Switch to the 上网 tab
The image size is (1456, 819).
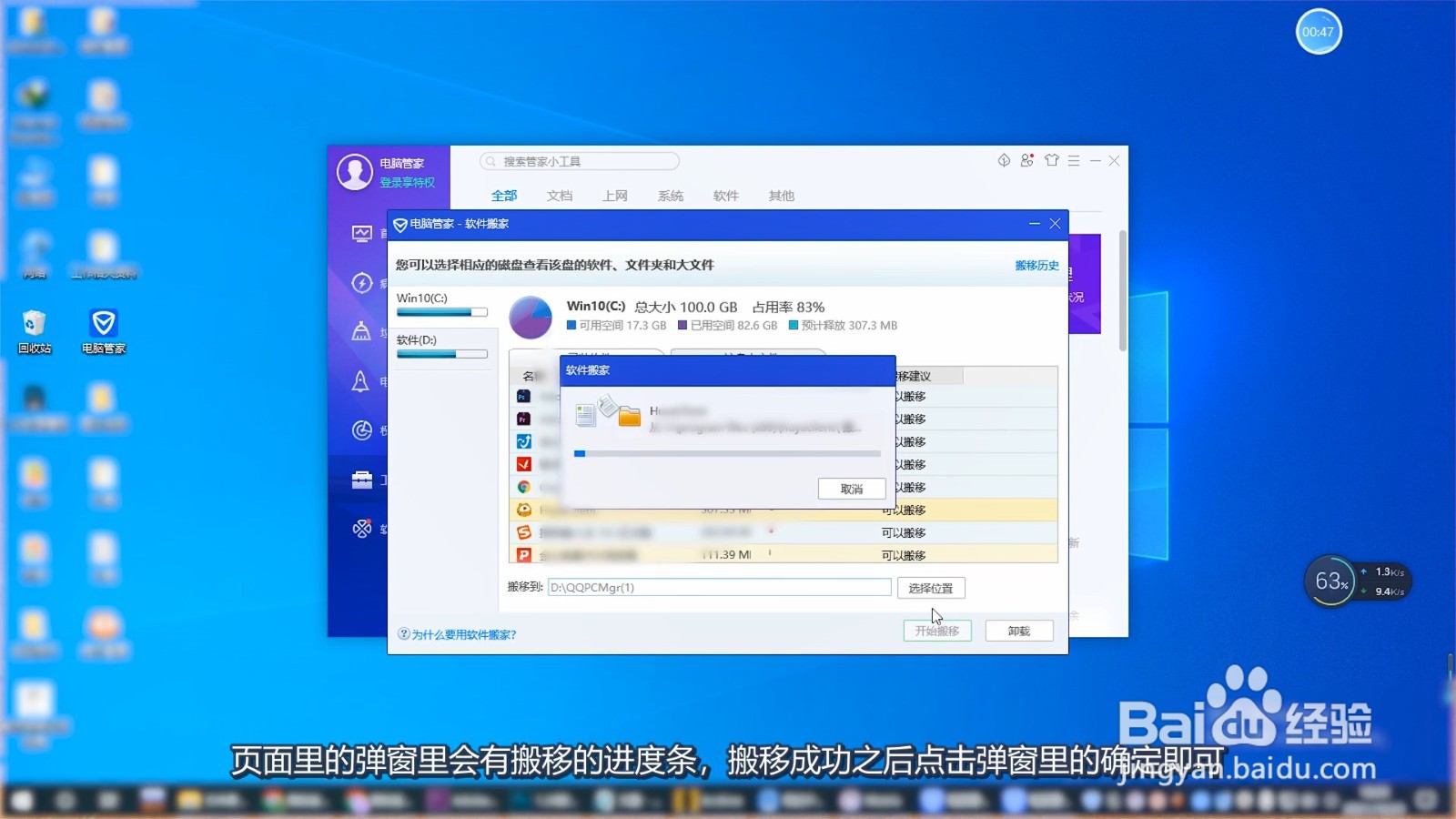point(615,196)
